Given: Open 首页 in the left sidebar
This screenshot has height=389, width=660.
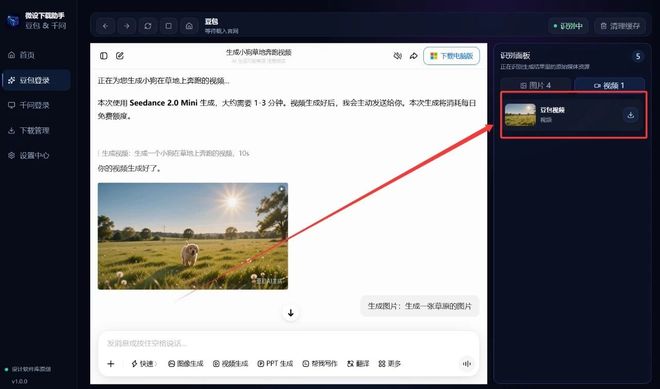Looking at the screenshot, I should pos(36,55).
